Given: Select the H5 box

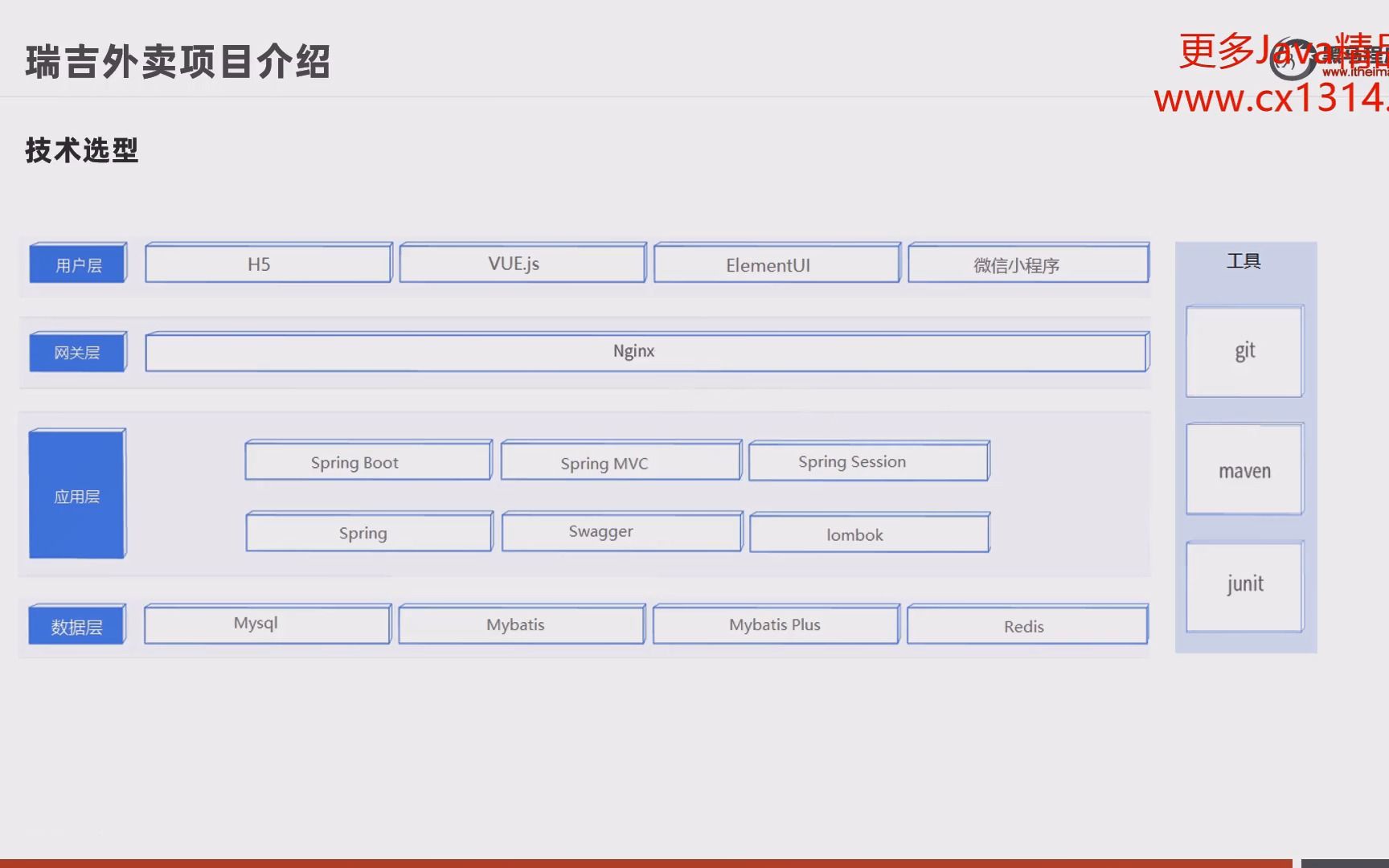Looking at the screenshot, I should coord(268,263).
